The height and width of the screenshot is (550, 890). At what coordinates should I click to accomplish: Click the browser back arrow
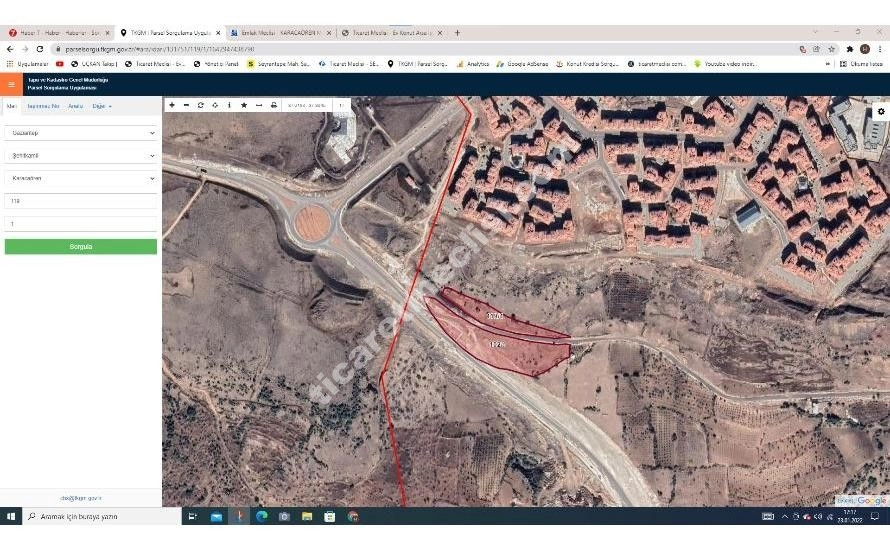coord(10,49)
